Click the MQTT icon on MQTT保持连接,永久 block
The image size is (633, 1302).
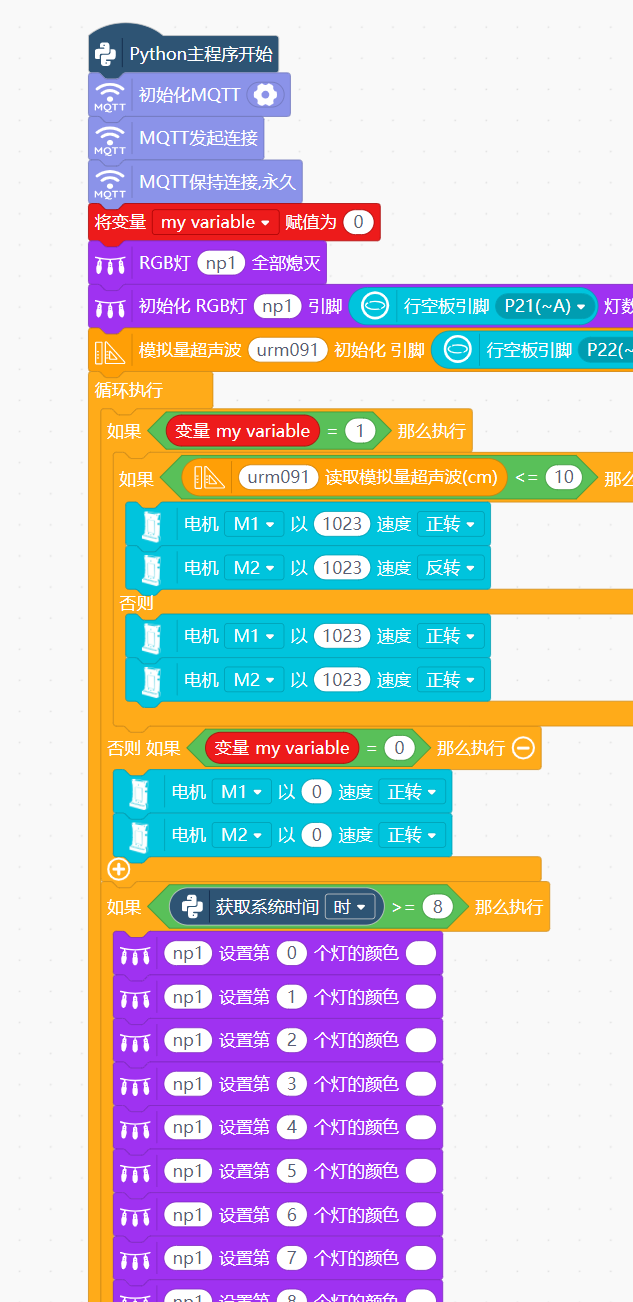tap(110, 182)
